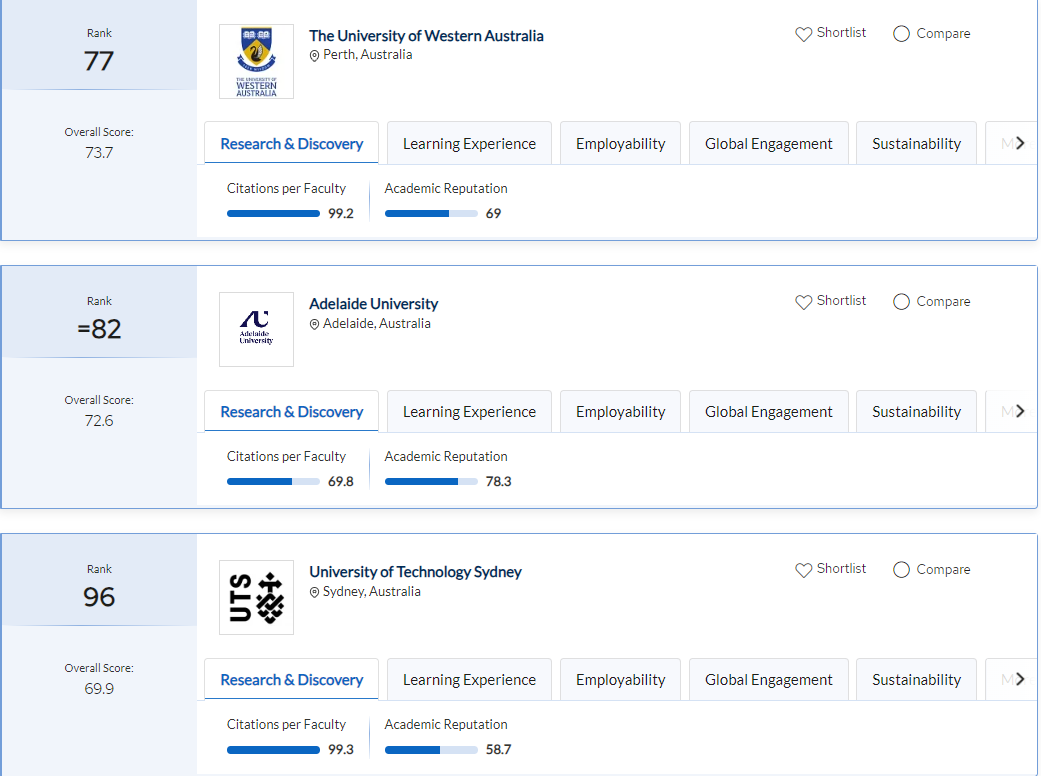
Task: Show more tabs for University of Technology Sydney
Action: [1019, 679]
